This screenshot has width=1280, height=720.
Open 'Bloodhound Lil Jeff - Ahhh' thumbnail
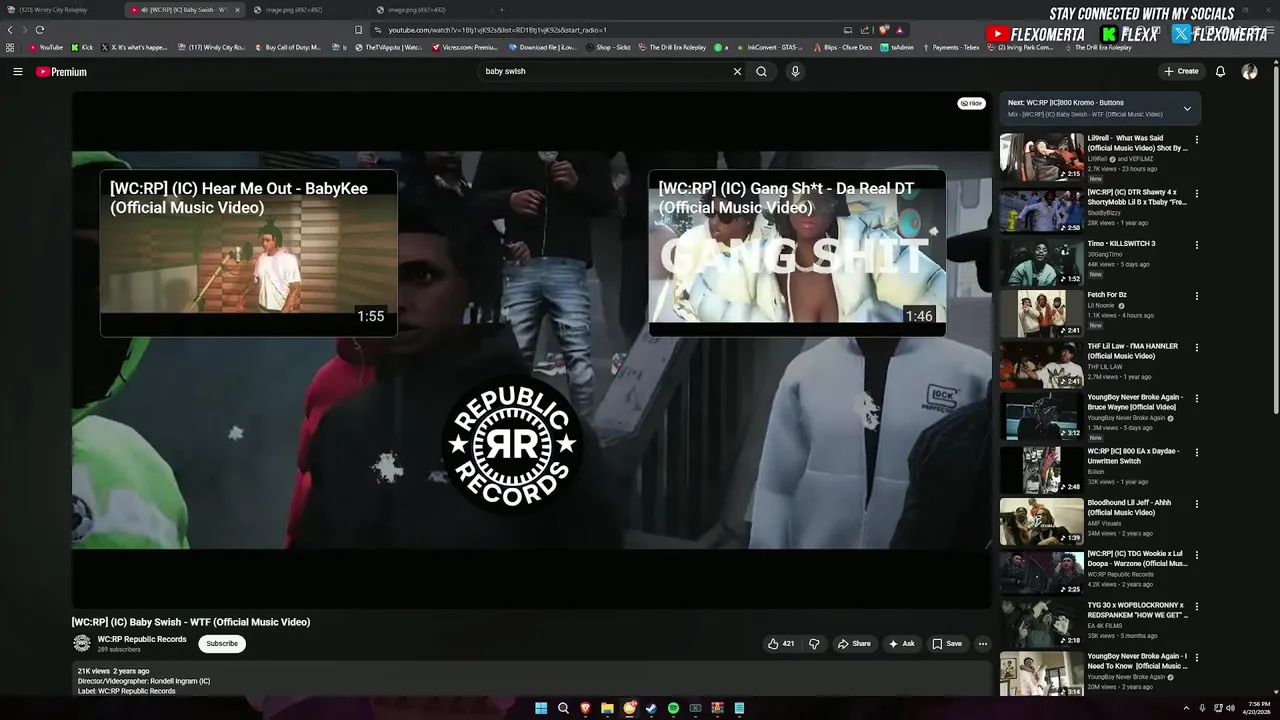(1041, 521)
